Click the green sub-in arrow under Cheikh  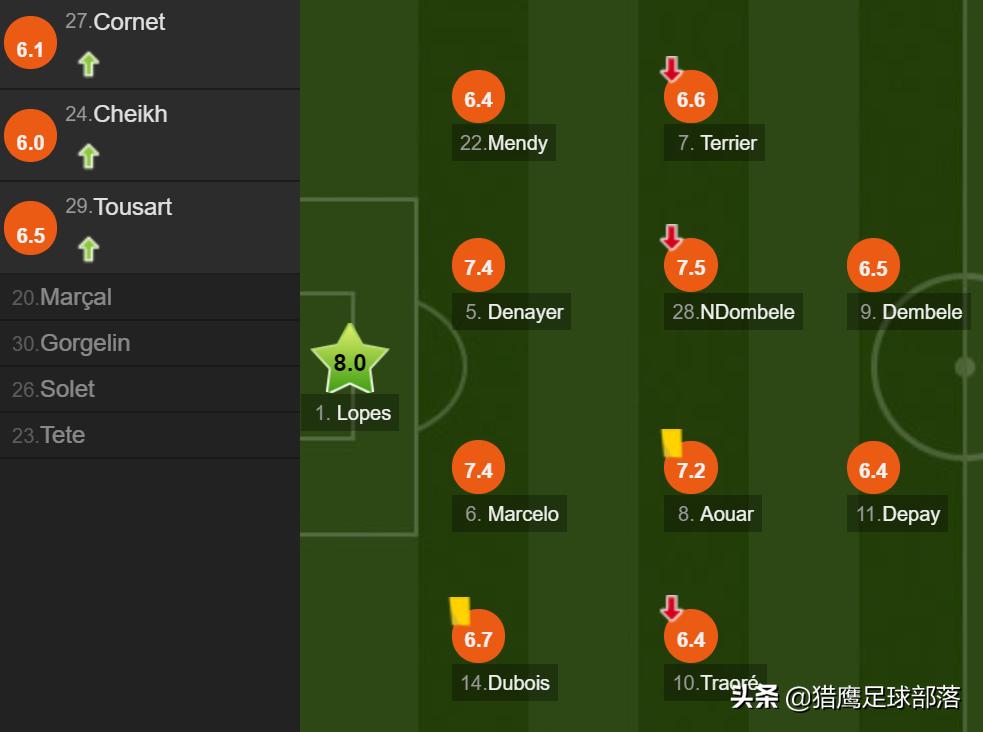click(89, 156)
